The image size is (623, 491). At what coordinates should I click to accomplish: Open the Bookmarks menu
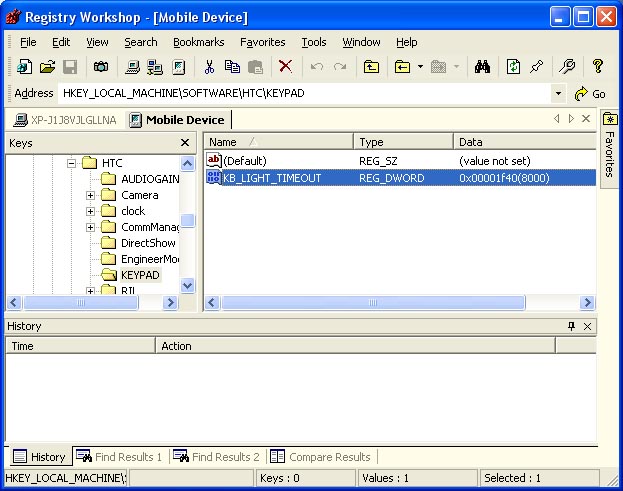[198, 42]
